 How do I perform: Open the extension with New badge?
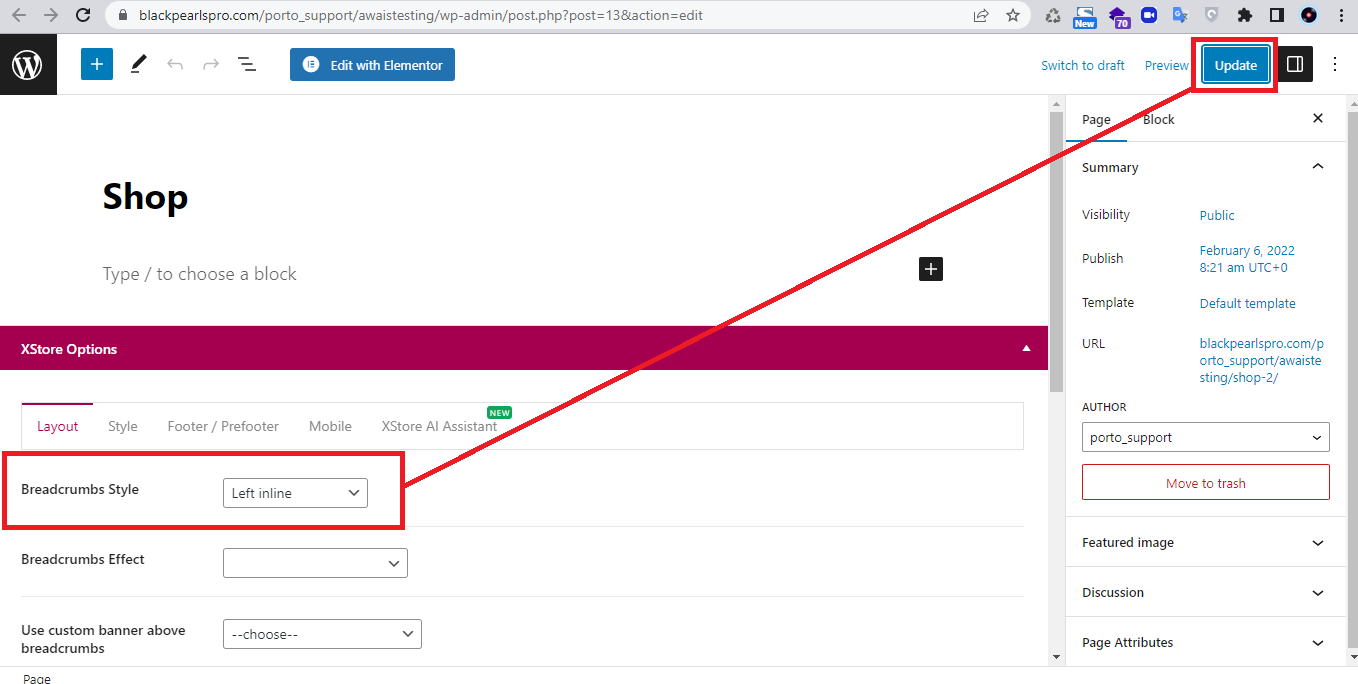pyautogui.click(x=1085, y=17)
